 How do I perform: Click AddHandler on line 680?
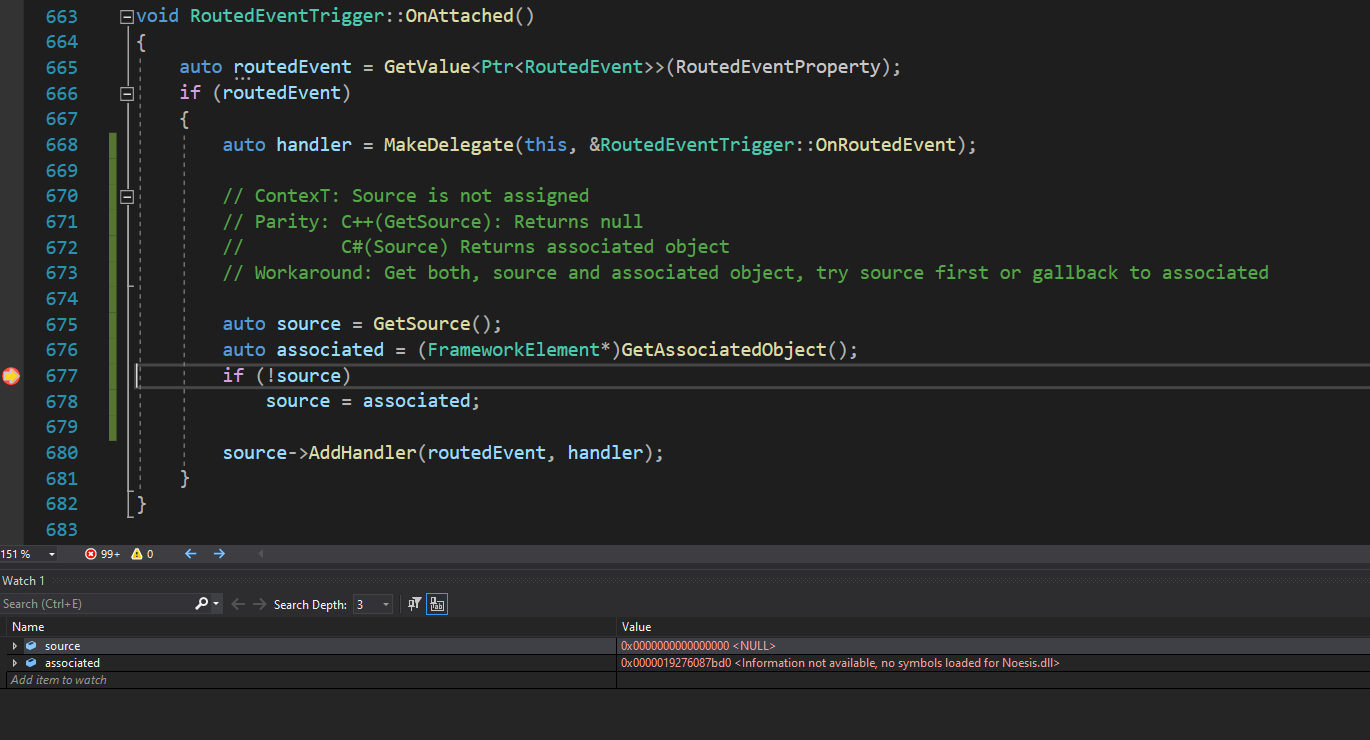tap(362, 453)
